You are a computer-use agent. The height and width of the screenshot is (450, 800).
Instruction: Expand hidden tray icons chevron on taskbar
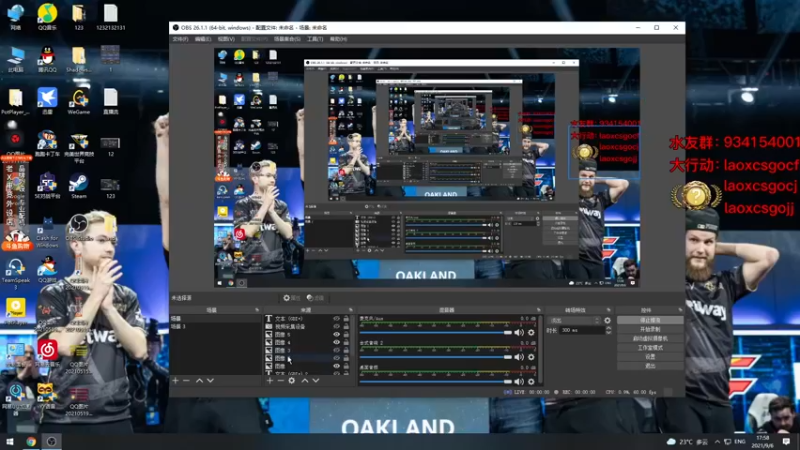[x=717, y=441]
